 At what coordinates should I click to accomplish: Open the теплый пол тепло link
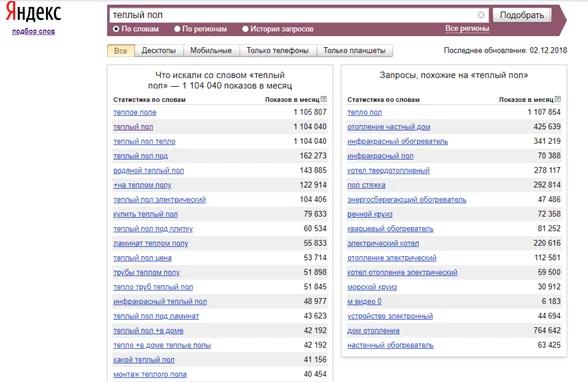[144, 141]
